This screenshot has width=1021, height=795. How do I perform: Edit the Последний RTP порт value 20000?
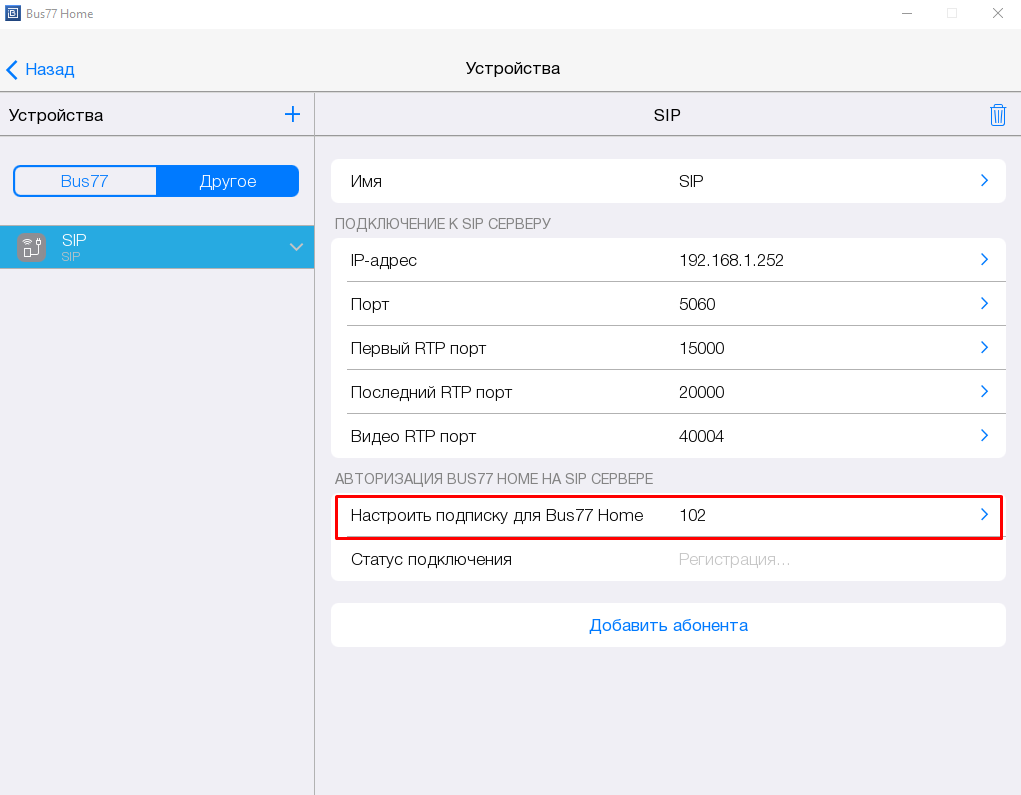(701, 392)
